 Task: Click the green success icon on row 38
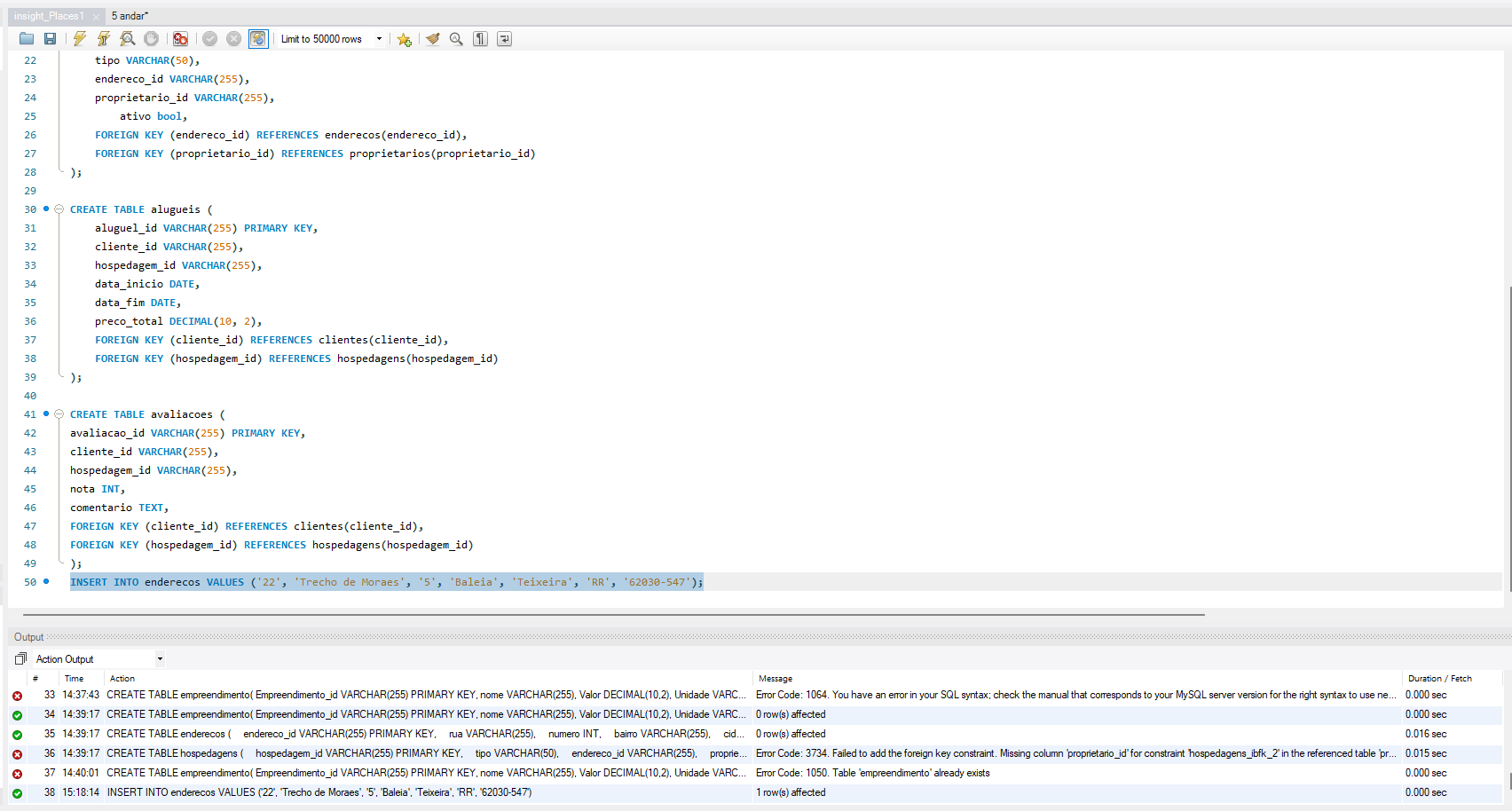(x=17, y=793)
